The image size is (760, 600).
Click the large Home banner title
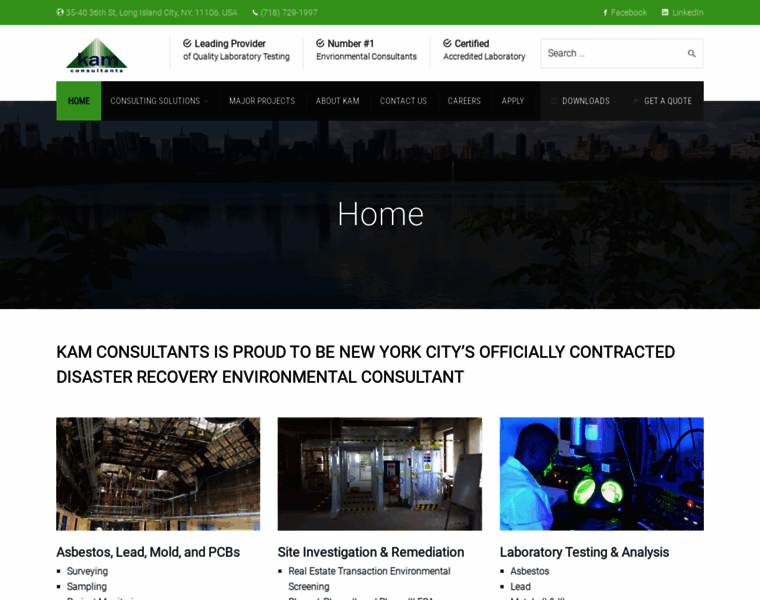380,214
